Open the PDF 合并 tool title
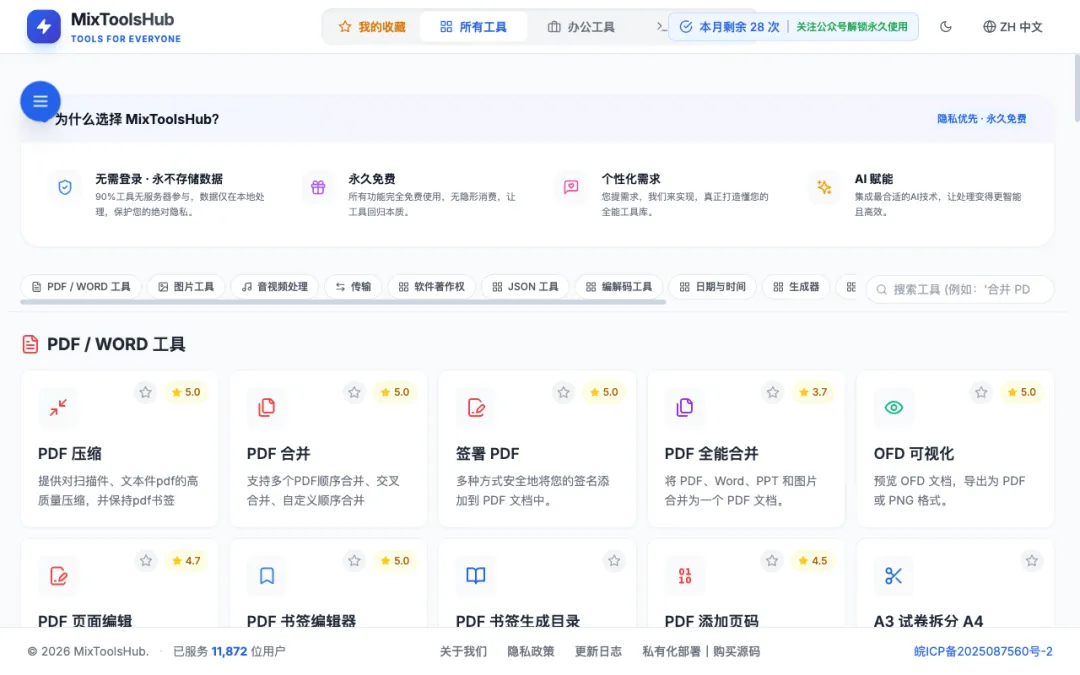This screenshot has width=1080, height=675. 278,453
